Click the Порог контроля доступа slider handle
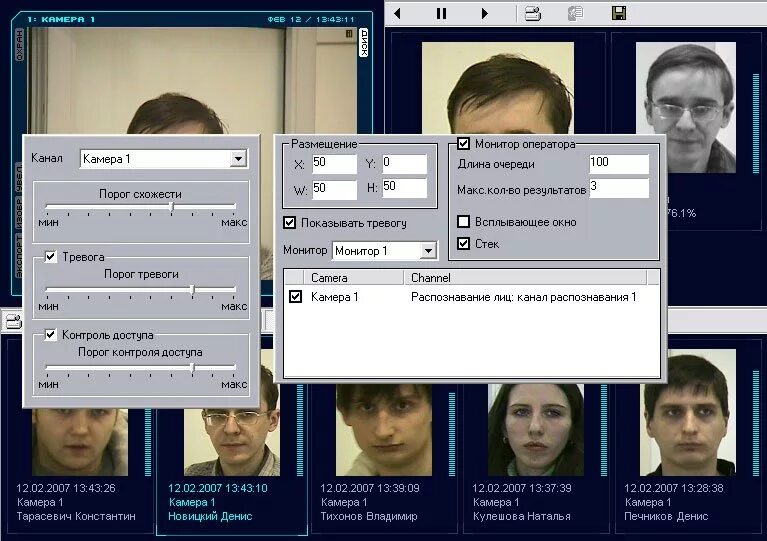767x541 pixels. (x=193, y=368)
